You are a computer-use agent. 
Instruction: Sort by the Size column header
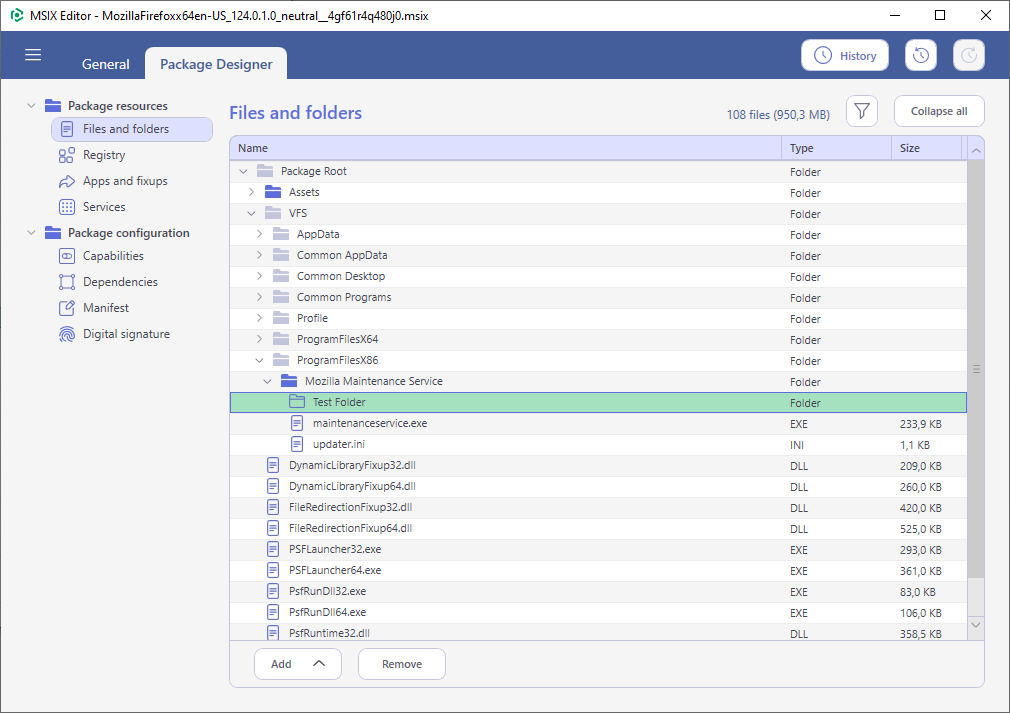[x=926, y=148]
